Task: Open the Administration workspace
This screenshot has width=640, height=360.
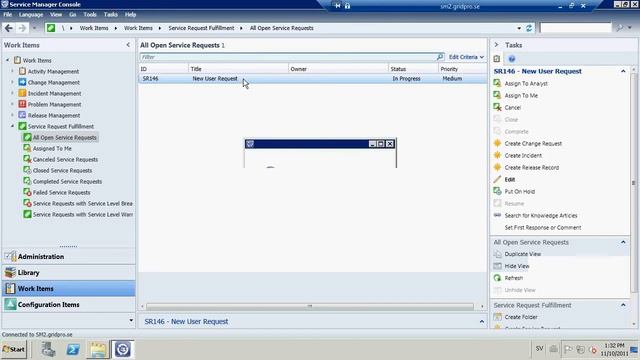Action: [x=69, y=257]
